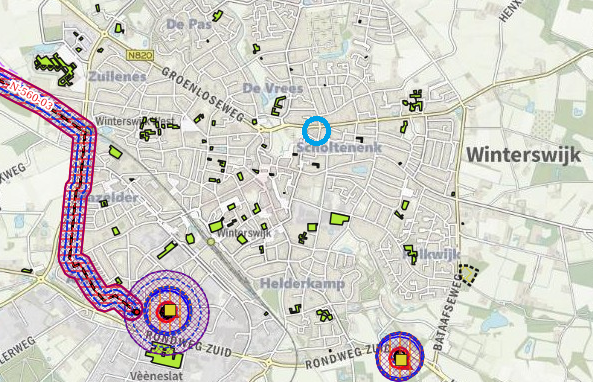Click the Pelkwijk neighbourhood label

tap(432, 255)
